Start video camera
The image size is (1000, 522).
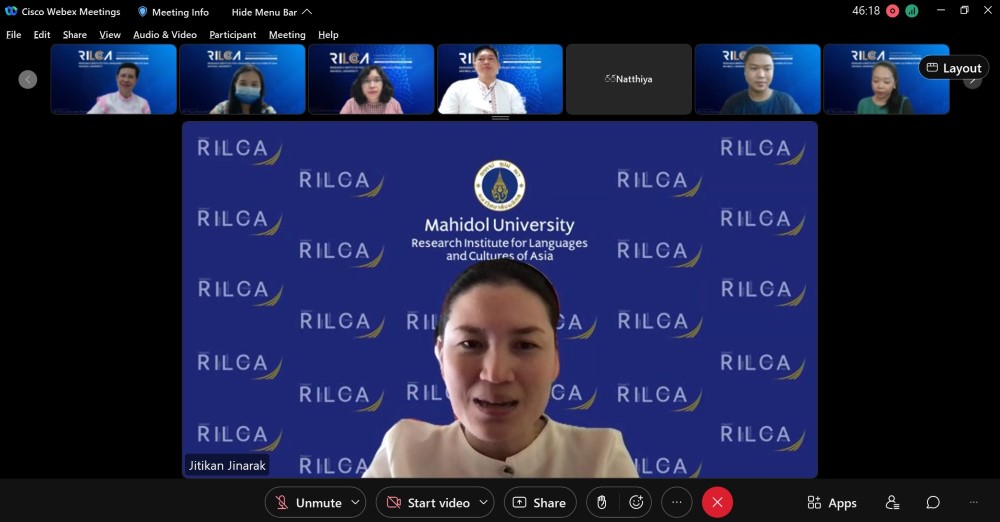pyautogui.click(x=428, y=503)
